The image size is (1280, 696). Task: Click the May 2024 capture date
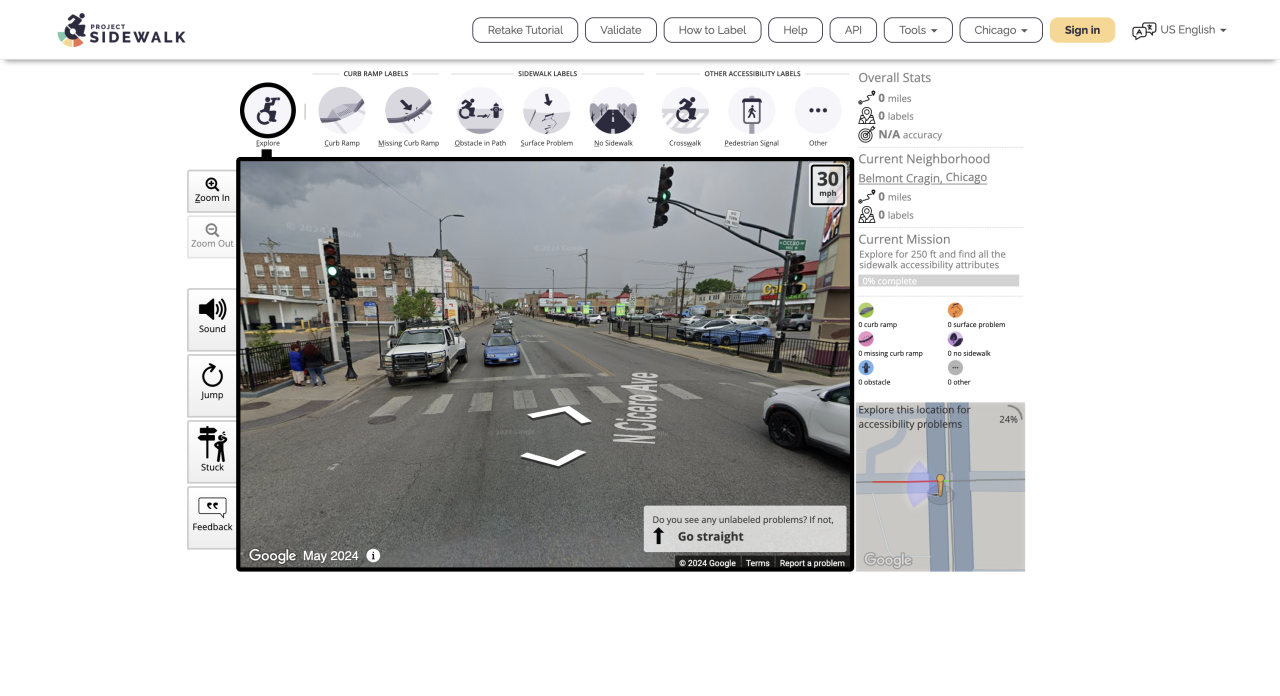(330, 556)
